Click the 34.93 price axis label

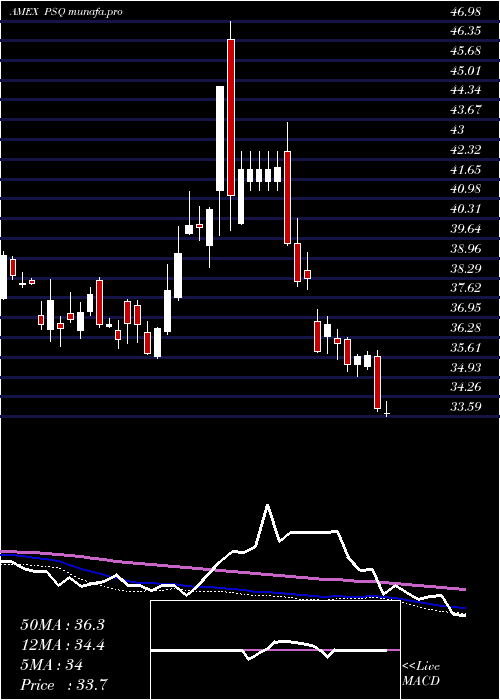point(466,368)
